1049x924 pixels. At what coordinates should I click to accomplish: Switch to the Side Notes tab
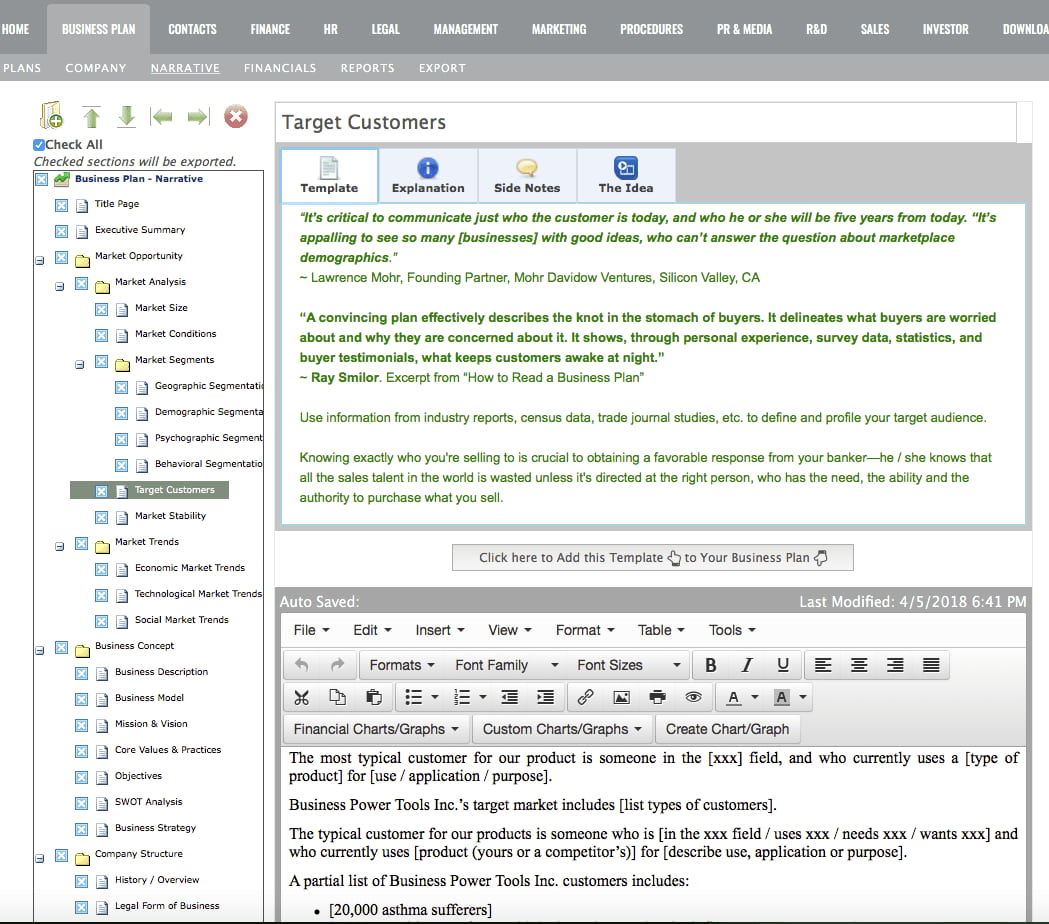(x=527, y=176)
